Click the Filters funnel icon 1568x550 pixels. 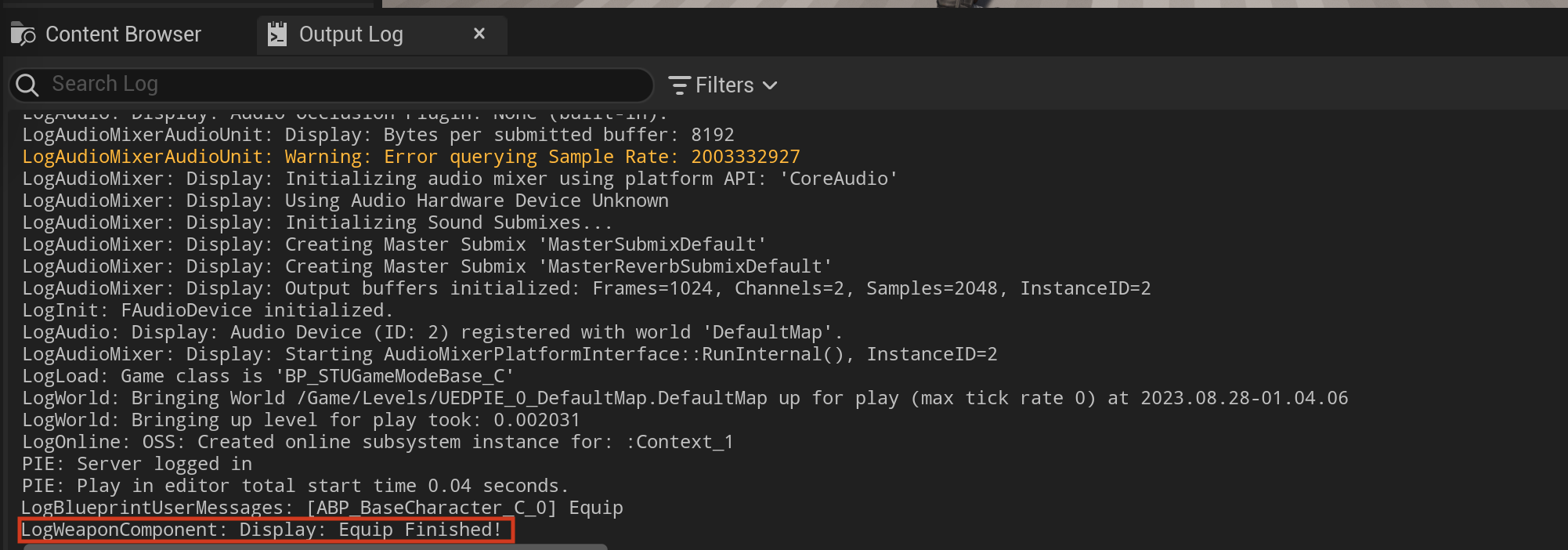(x=679, y=85)
